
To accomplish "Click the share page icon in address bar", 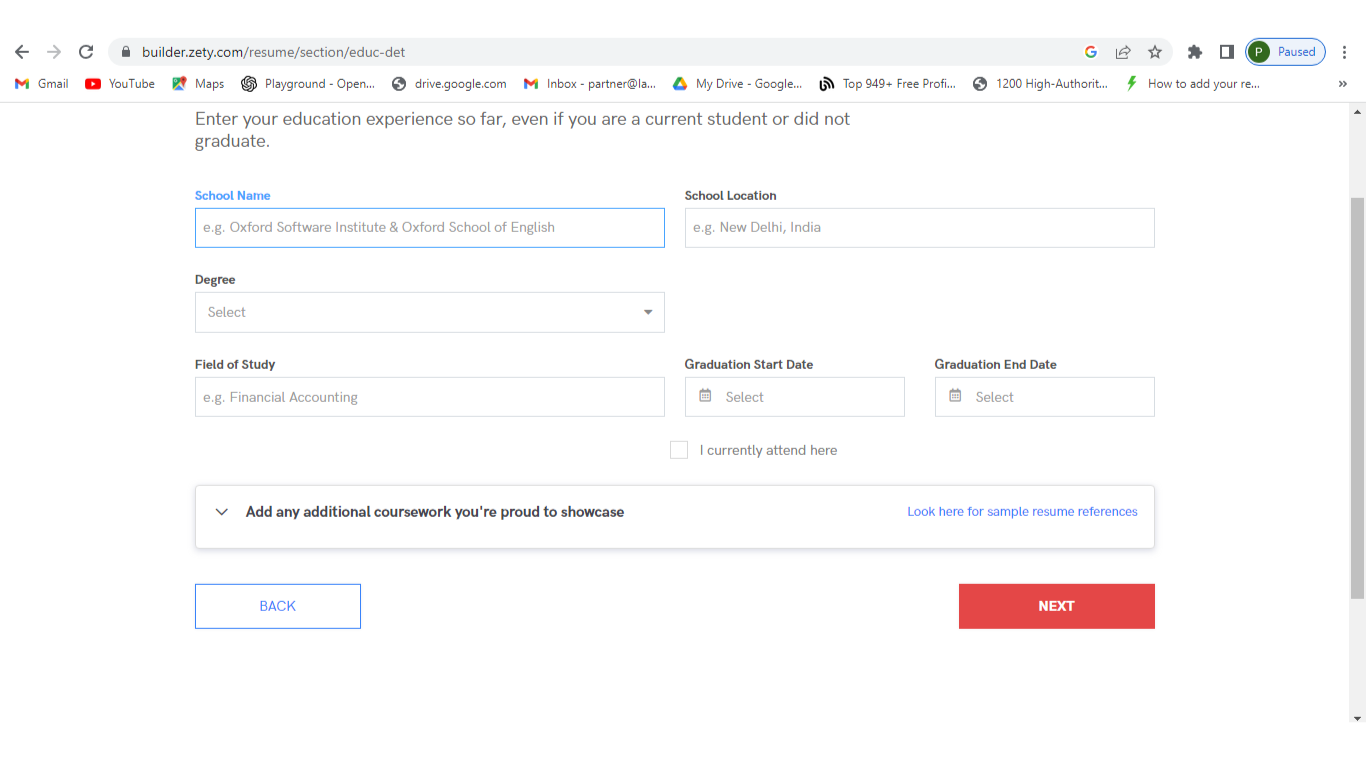I will (x=1123, y=52).
